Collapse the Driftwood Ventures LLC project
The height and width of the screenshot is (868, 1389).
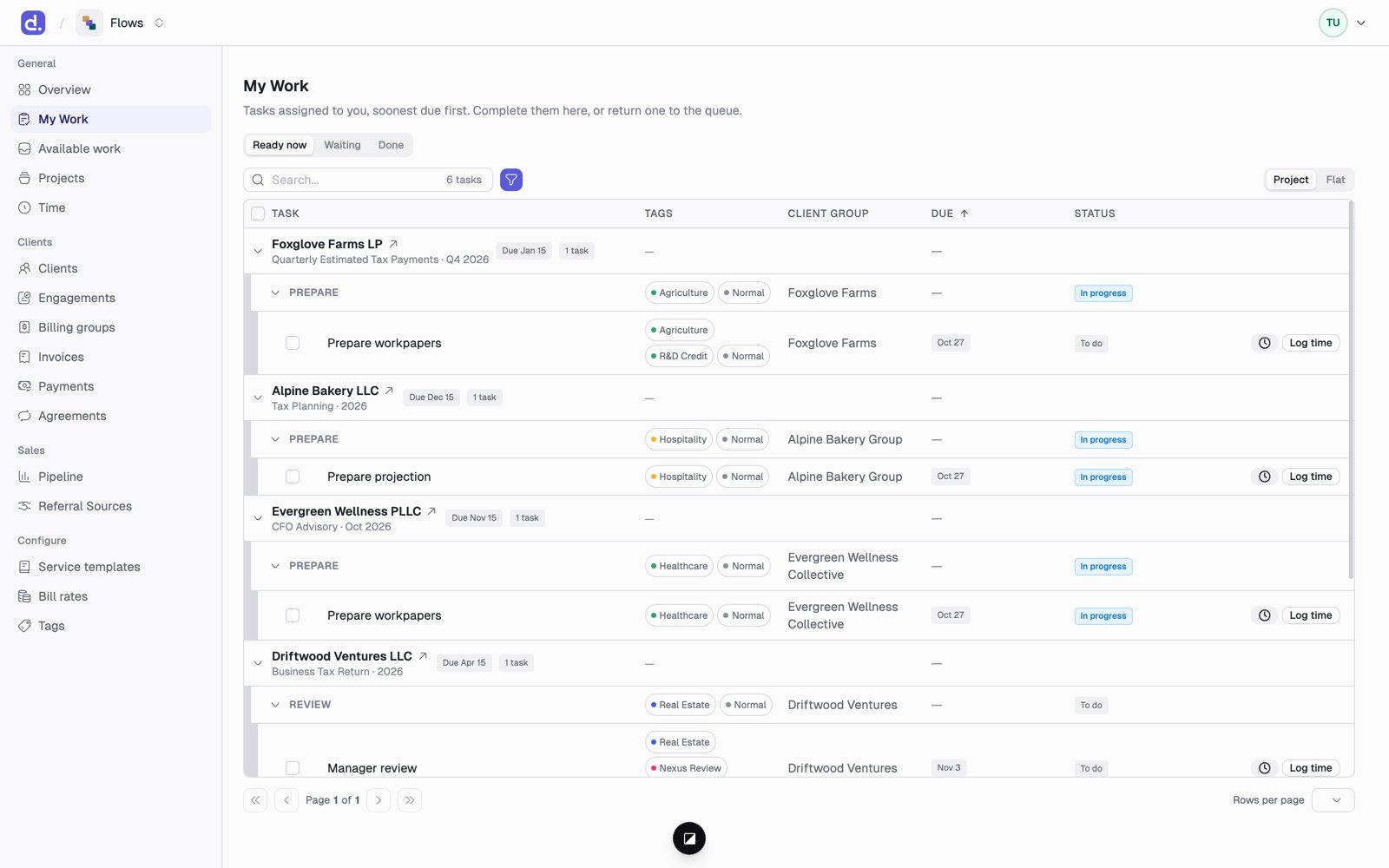(x=258, y=663)
